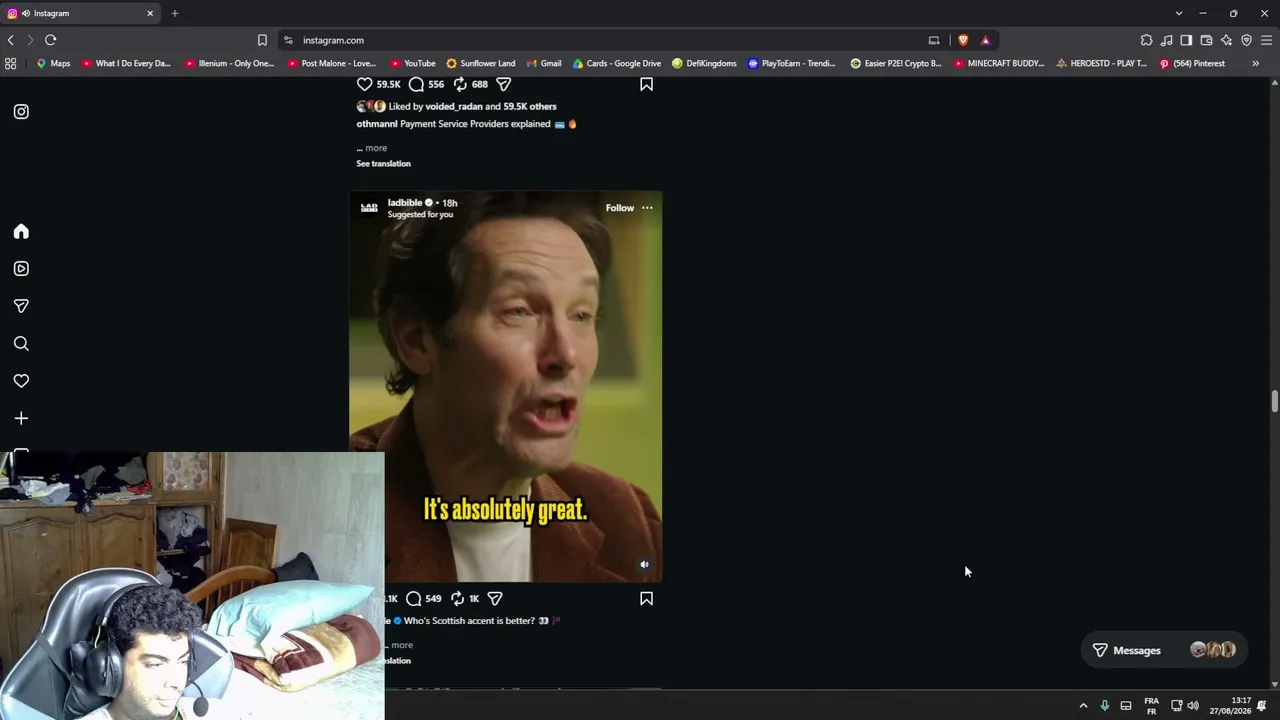Viewport: 1280px width, 720px height.
Task: Open Brave VPN from the toolbar
Action: point(1246,40)
